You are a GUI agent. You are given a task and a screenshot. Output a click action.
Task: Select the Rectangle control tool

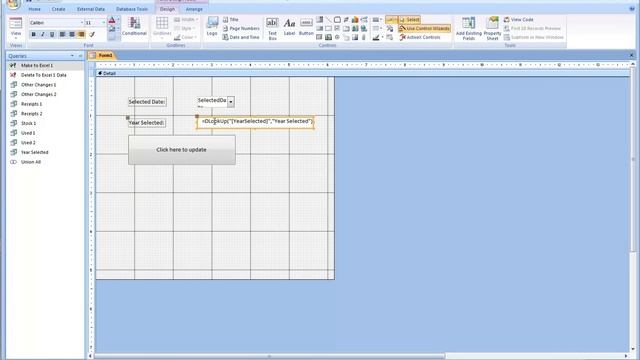click(329, 29)
